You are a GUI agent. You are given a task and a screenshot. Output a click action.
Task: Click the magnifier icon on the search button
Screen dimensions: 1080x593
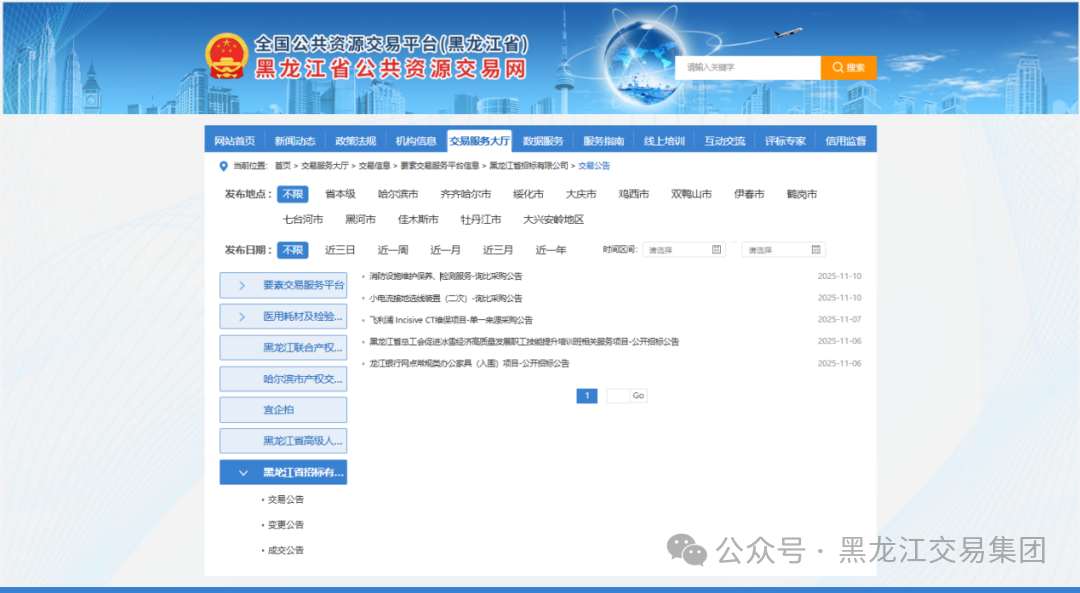pyautogui.click(x=838, y=67)
